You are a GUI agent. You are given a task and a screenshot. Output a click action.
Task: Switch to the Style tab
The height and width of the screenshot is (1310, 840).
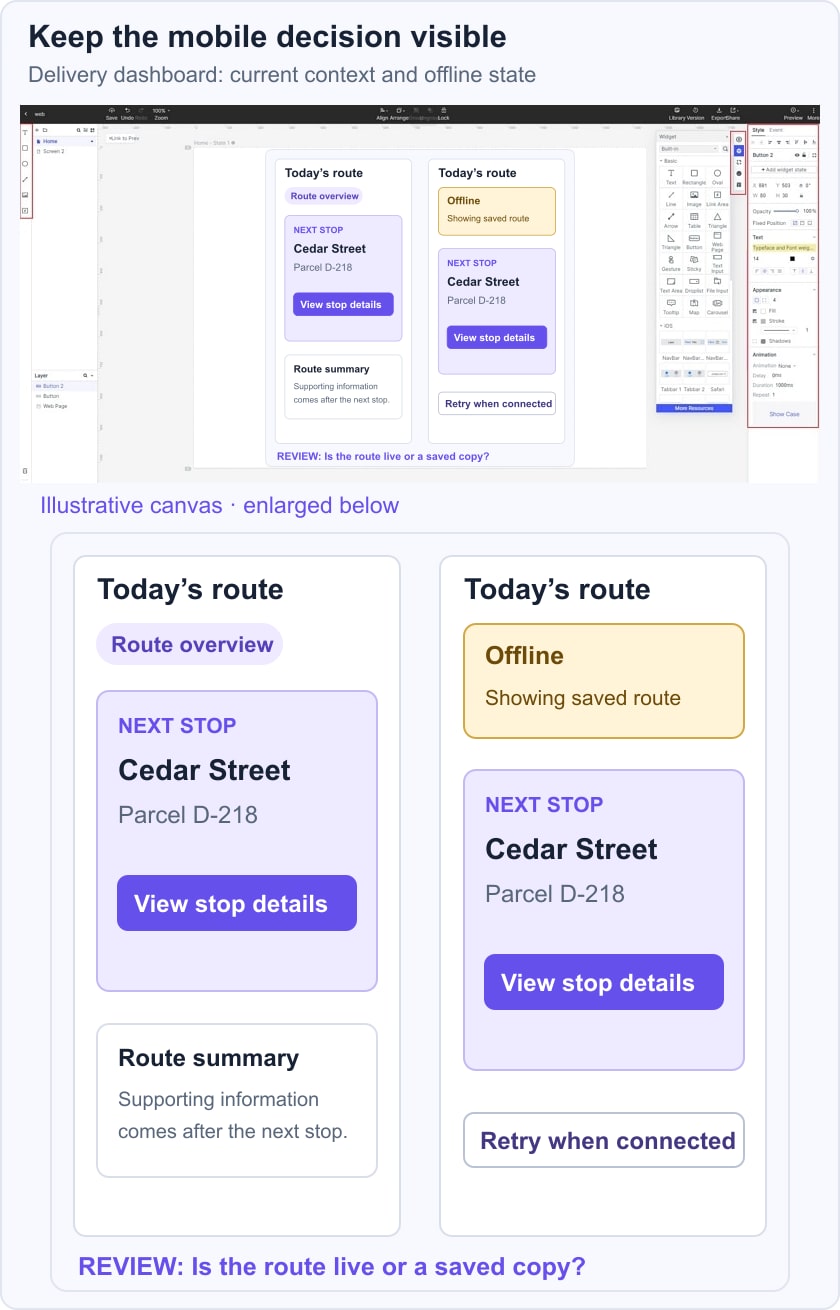click(758, 130)
